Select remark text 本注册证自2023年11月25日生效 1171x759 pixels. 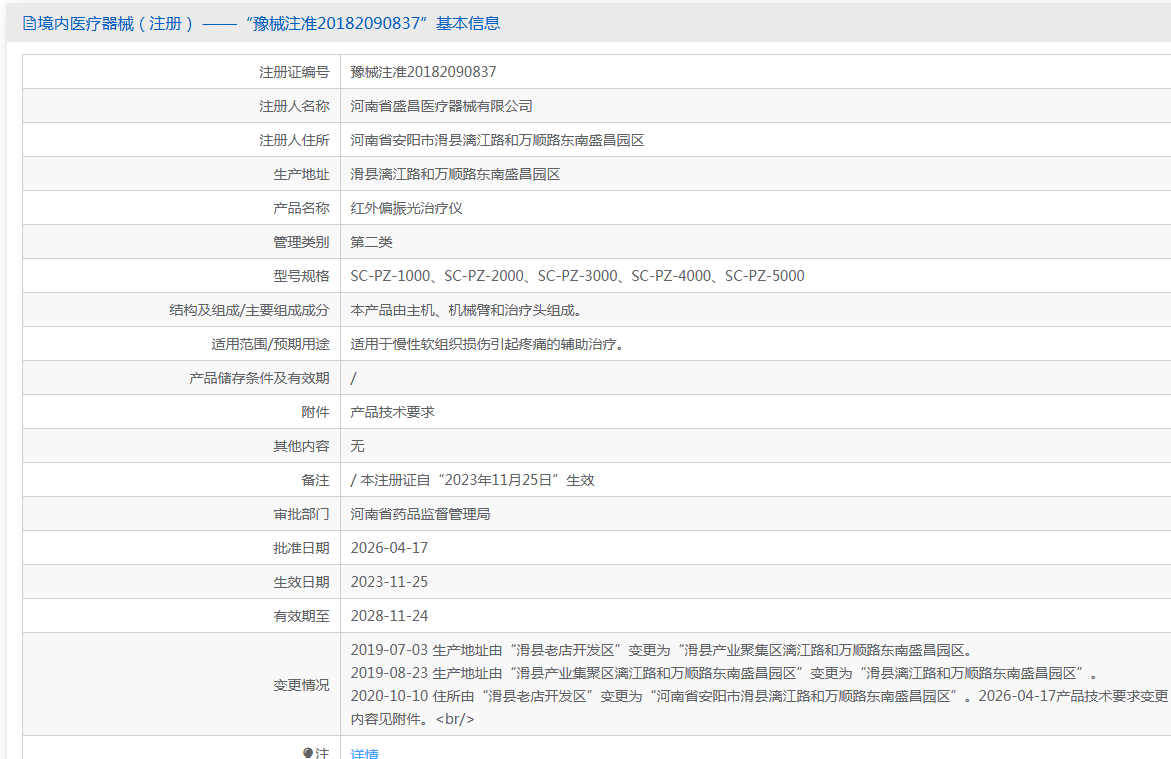pyautogui.click(x=477, y=480)
